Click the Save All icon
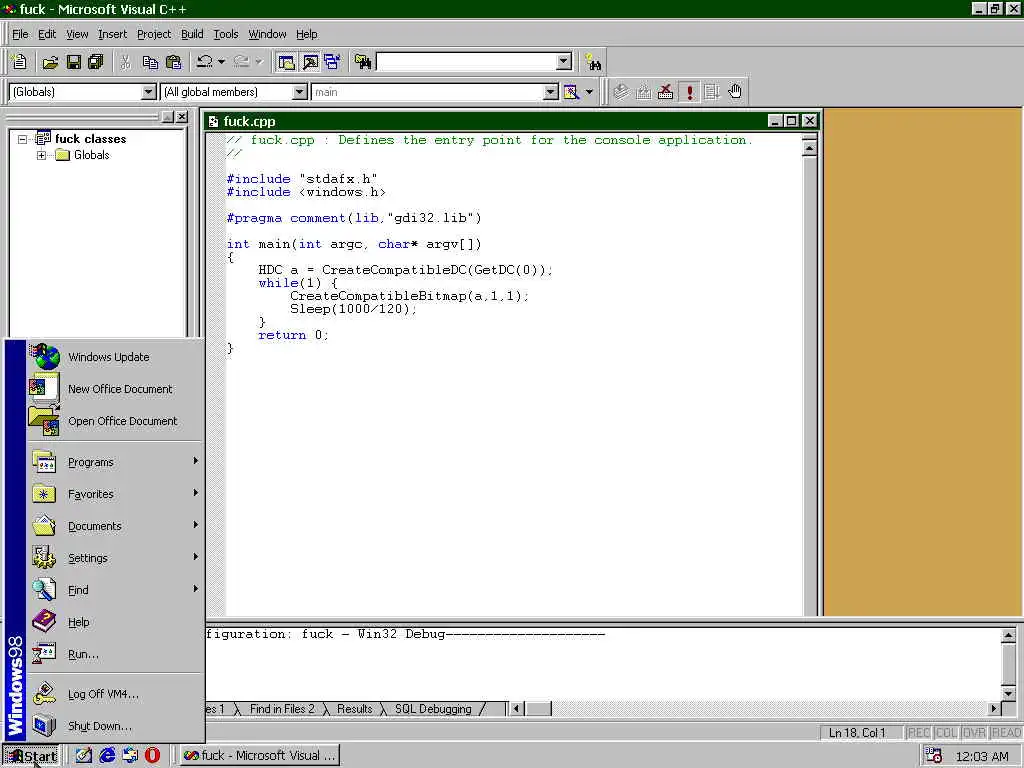This screenshot has width=1024, height=768. pyautogui.click(x=95, y=62)
